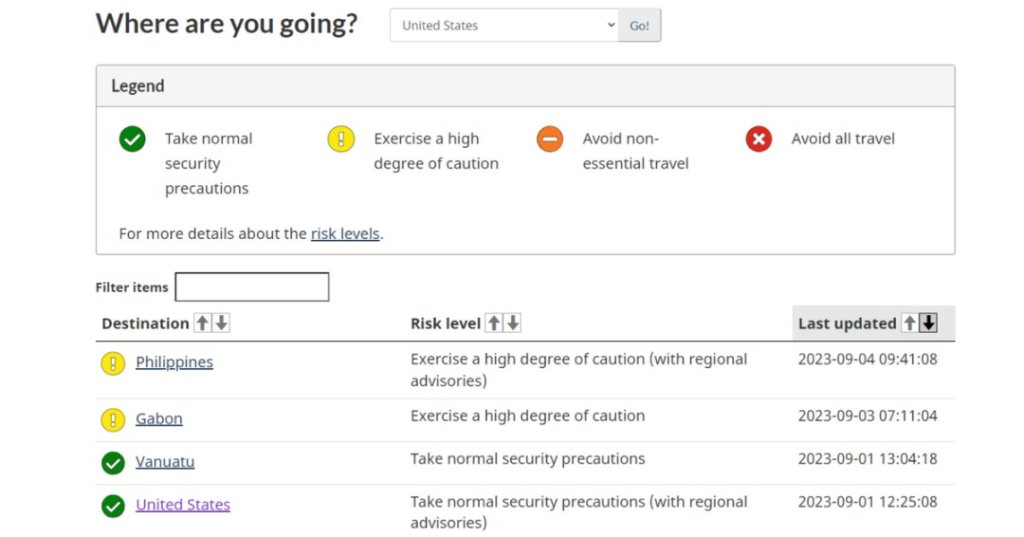Click the green checkmark icon in legend
The width and height of the screenshot is (1024, 537).
click(132, 138)
